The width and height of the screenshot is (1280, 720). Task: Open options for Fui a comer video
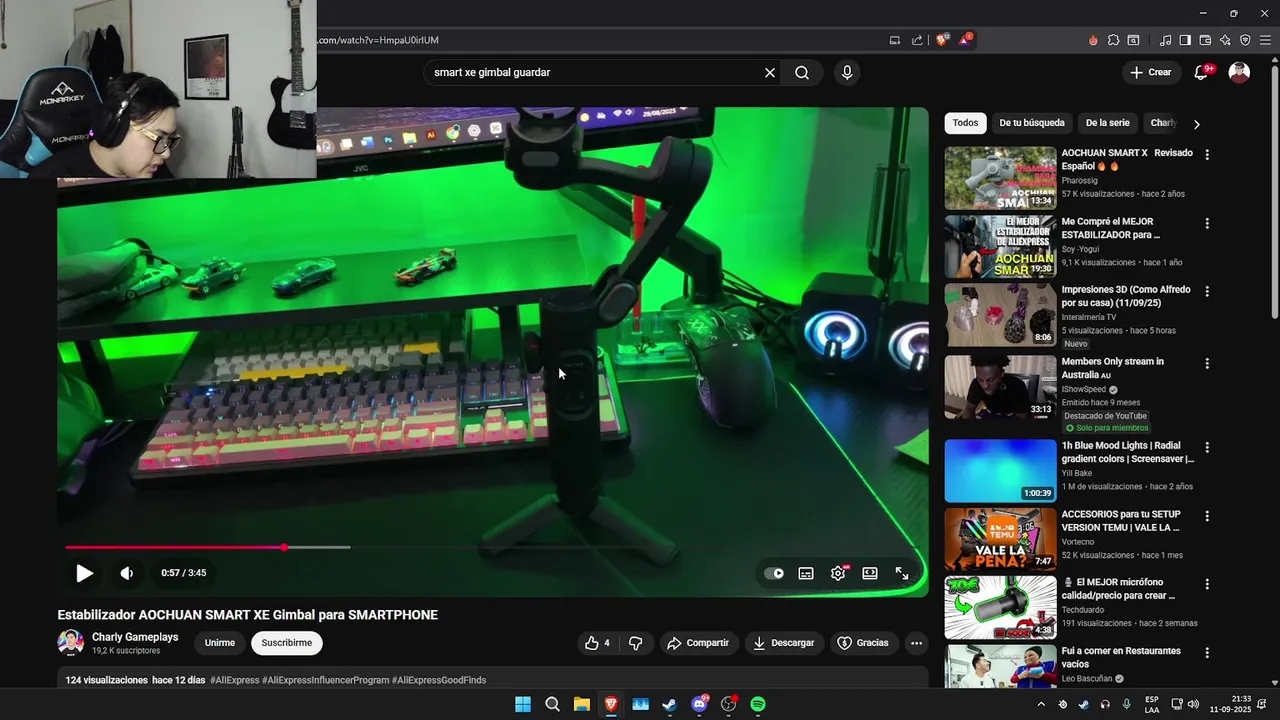1207,653
